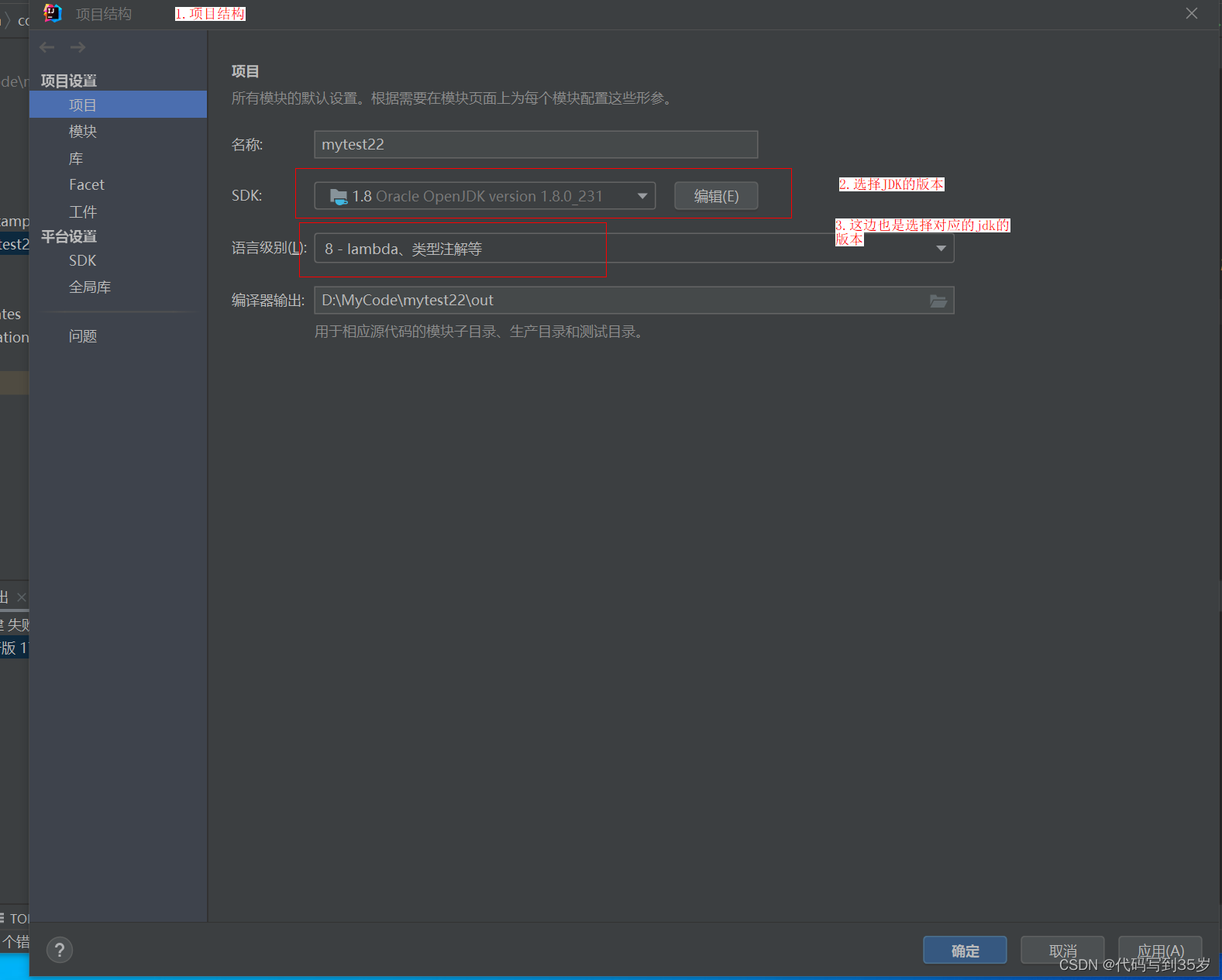Image resolution: width=1222 pixels, height=980 pixels.
Task: Click the 编辑(E) button
Action: (716, 196)
